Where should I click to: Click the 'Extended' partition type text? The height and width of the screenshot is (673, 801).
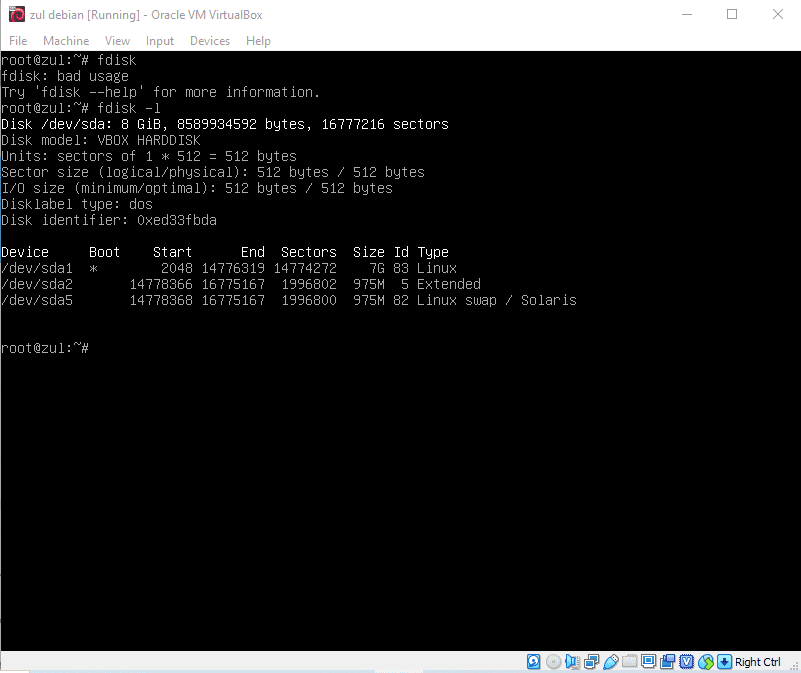tap(449, 284)
